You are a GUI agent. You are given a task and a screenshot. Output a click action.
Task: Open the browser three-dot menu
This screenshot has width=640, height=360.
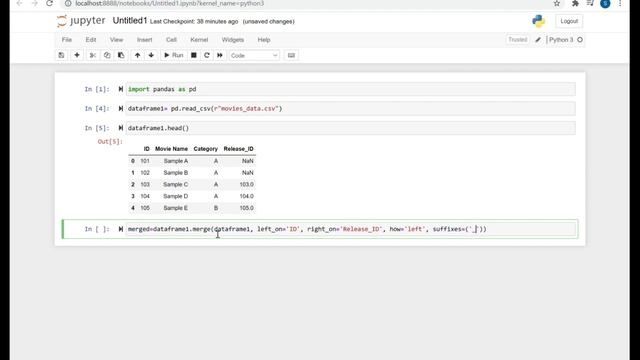(x=620, y=3)
